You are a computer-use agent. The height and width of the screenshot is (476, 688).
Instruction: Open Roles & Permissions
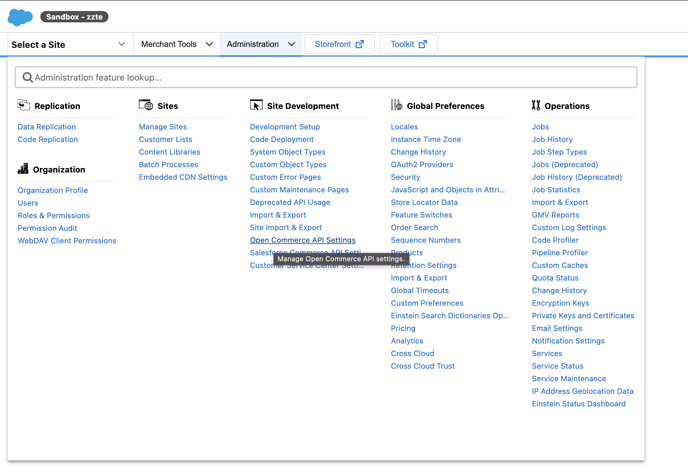(54, 216)
